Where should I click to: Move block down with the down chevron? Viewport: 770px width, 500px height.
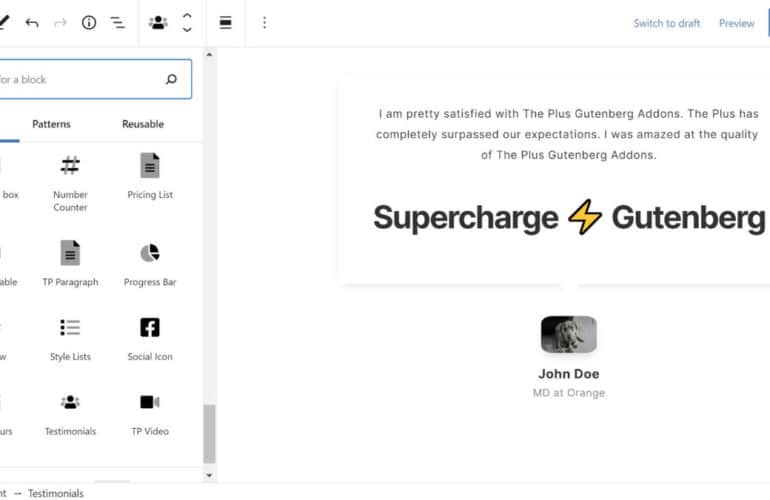coord(187,30)
